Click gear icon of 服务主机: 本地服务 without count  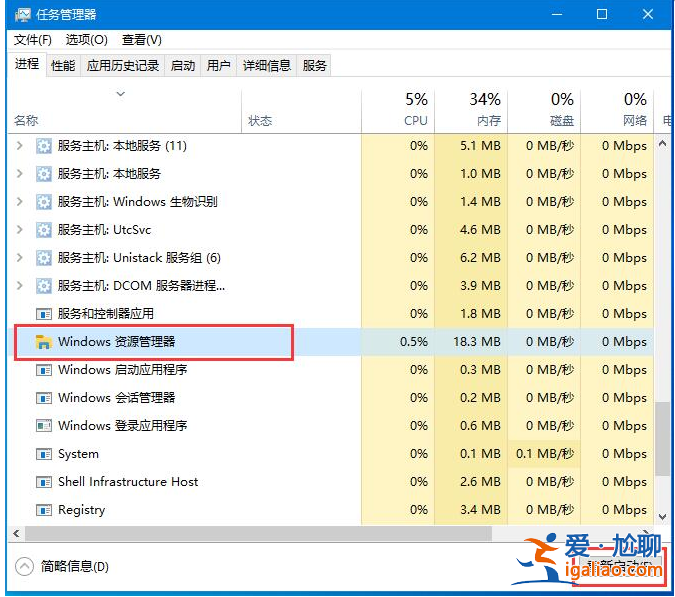pos(43,174)
